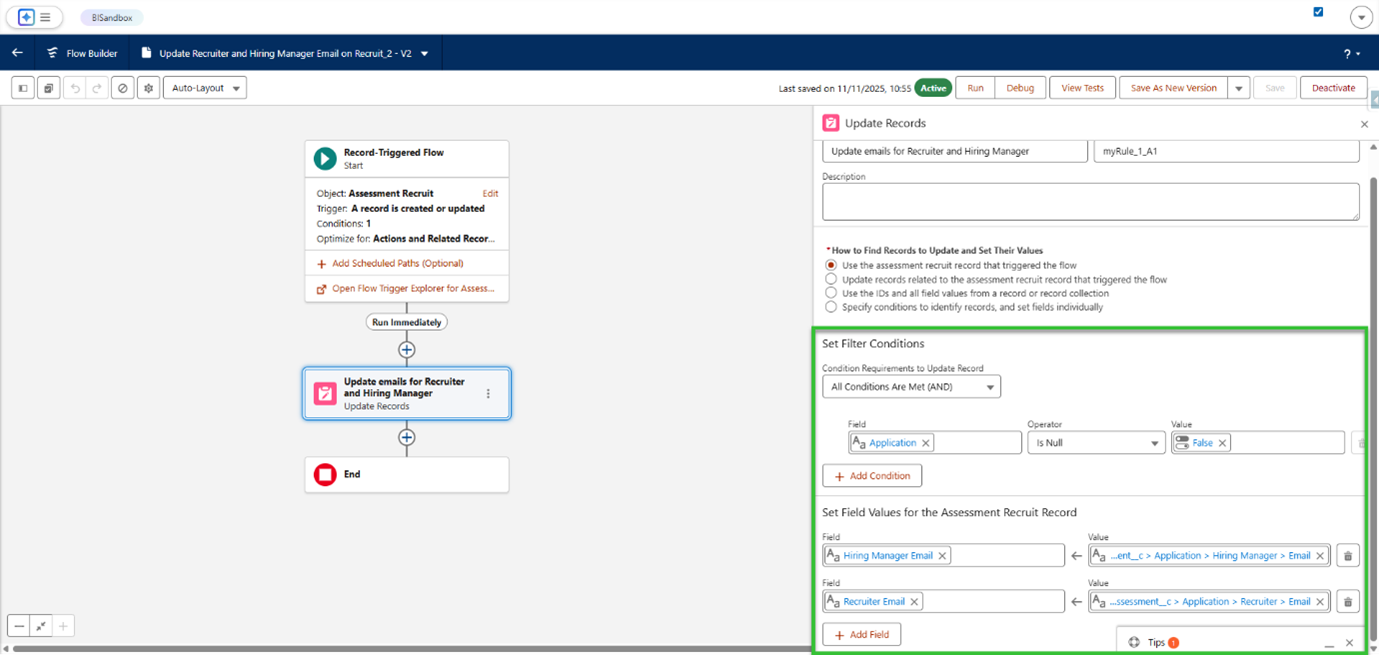The image size is (1379, 655).
Task: Click into the Description text area
Action: click(1090, 201)
